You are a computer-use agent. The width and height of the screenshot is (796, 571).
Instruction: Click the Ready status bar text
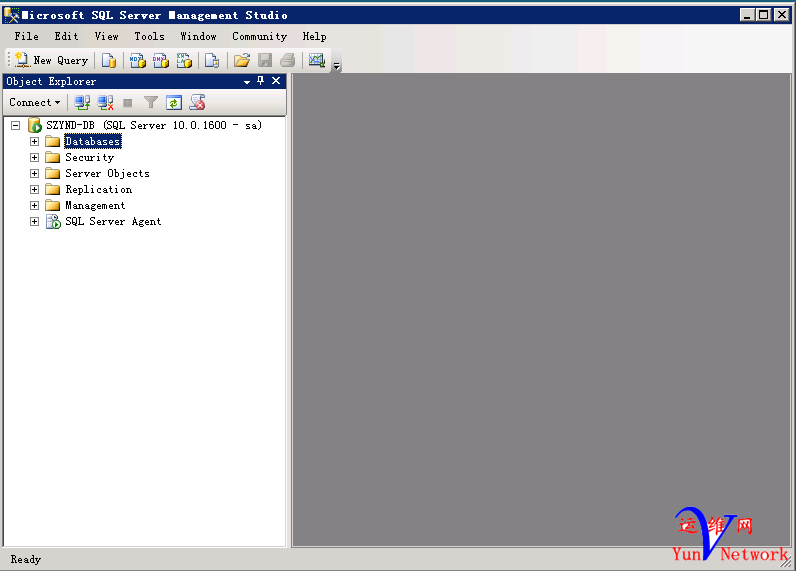coord(25,559)
